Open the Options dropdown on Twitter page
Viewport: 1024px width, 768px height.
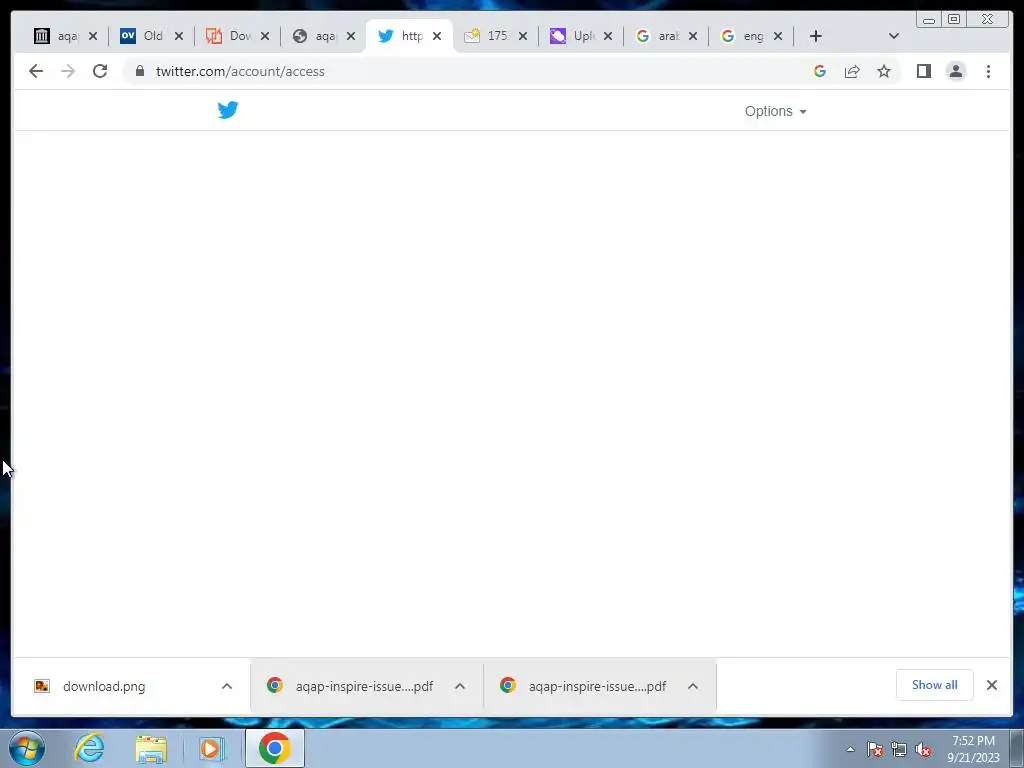(775, 111)
